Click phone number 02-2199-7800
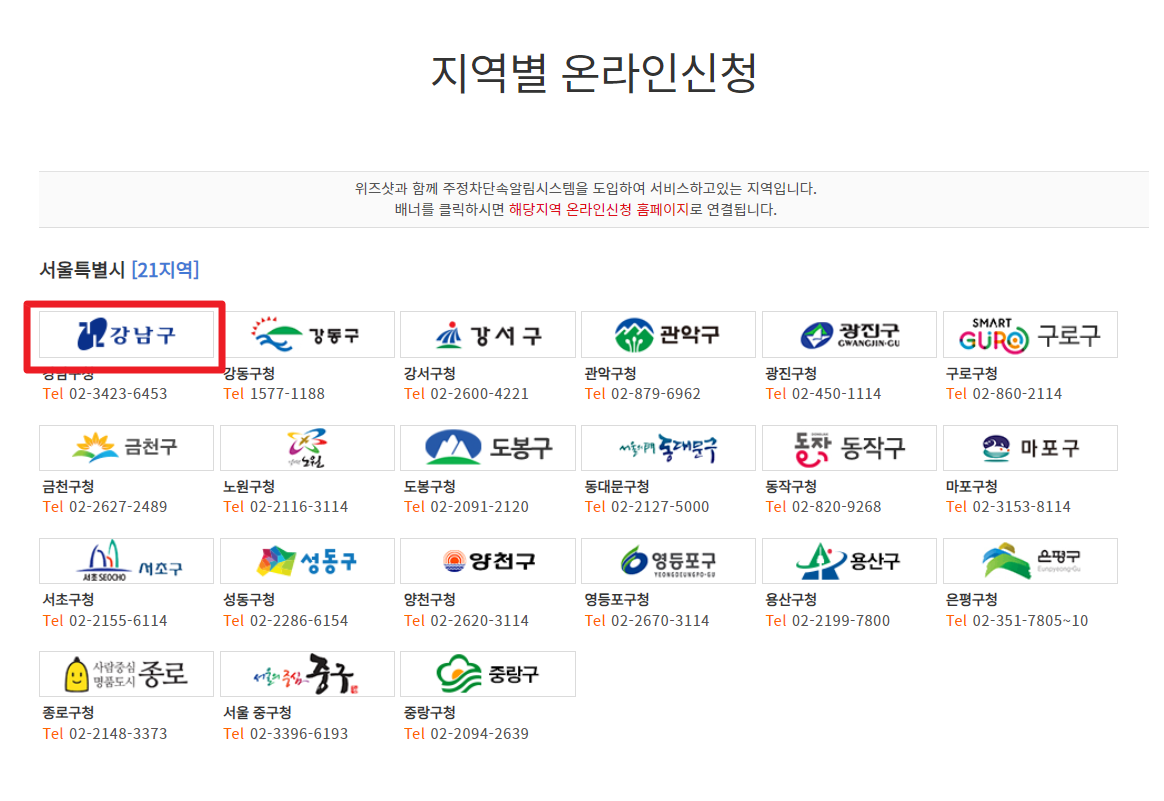This screenshot has height=801, width=1164. click(841, 621)
